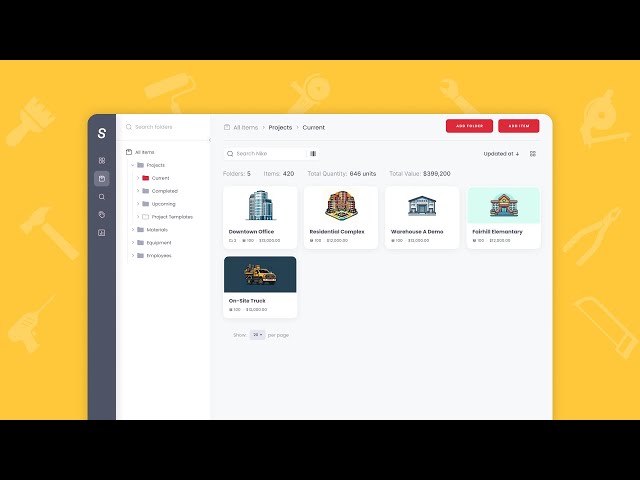Expand the Equipment folder chevron

coord(133,242)
